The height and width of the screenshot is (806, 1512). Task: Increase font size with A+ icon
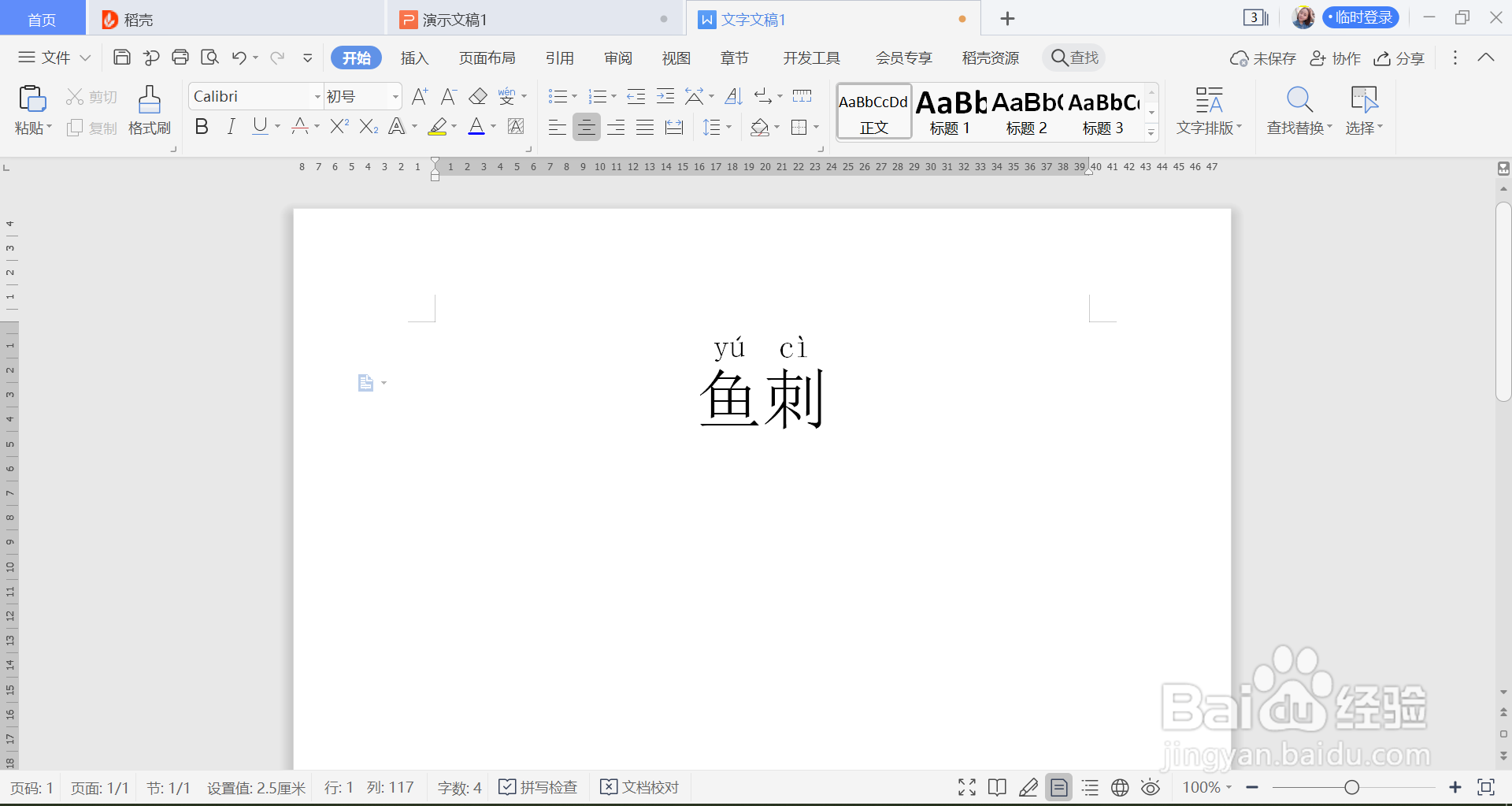[420, 96]
